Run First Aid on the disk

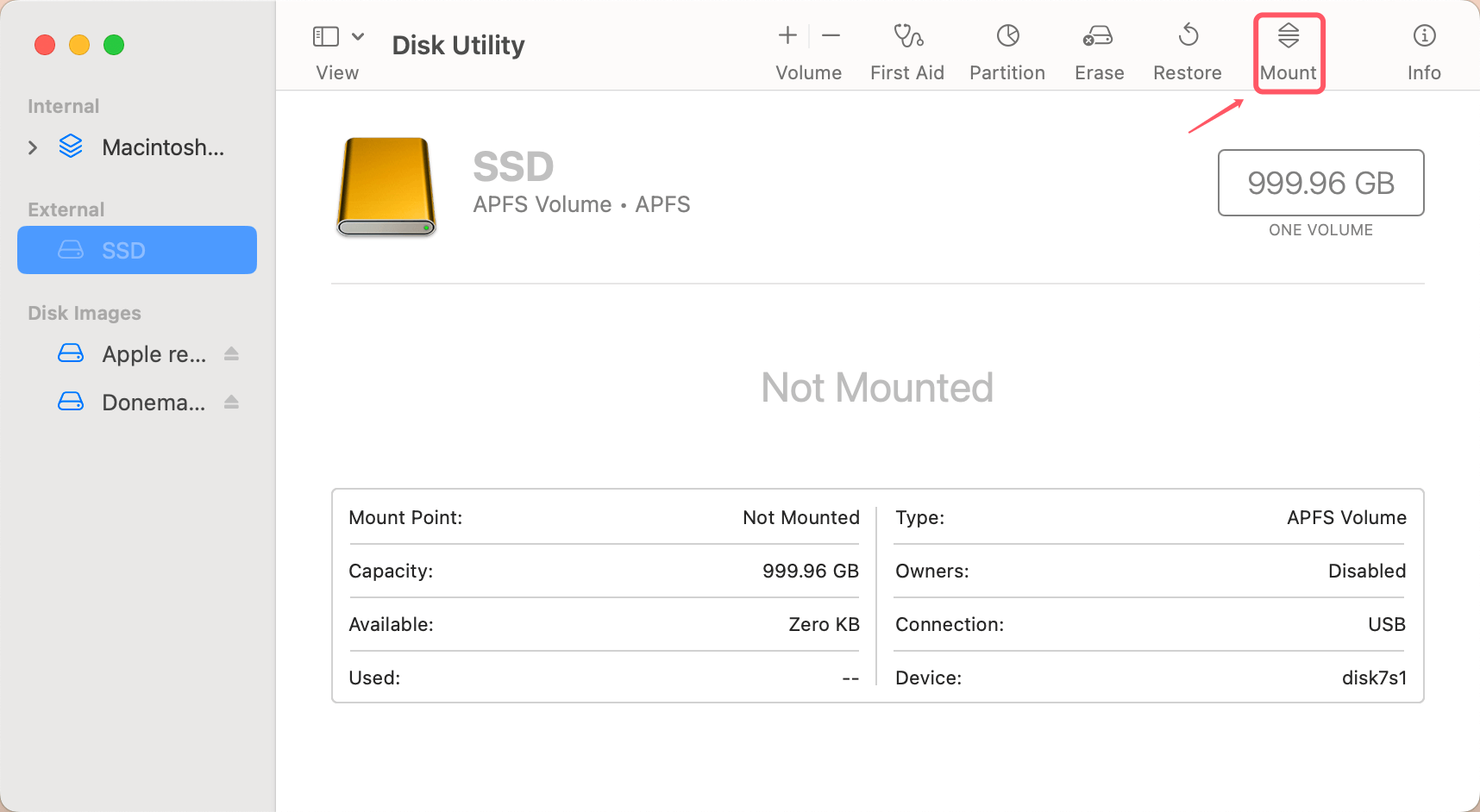[906, 36]
